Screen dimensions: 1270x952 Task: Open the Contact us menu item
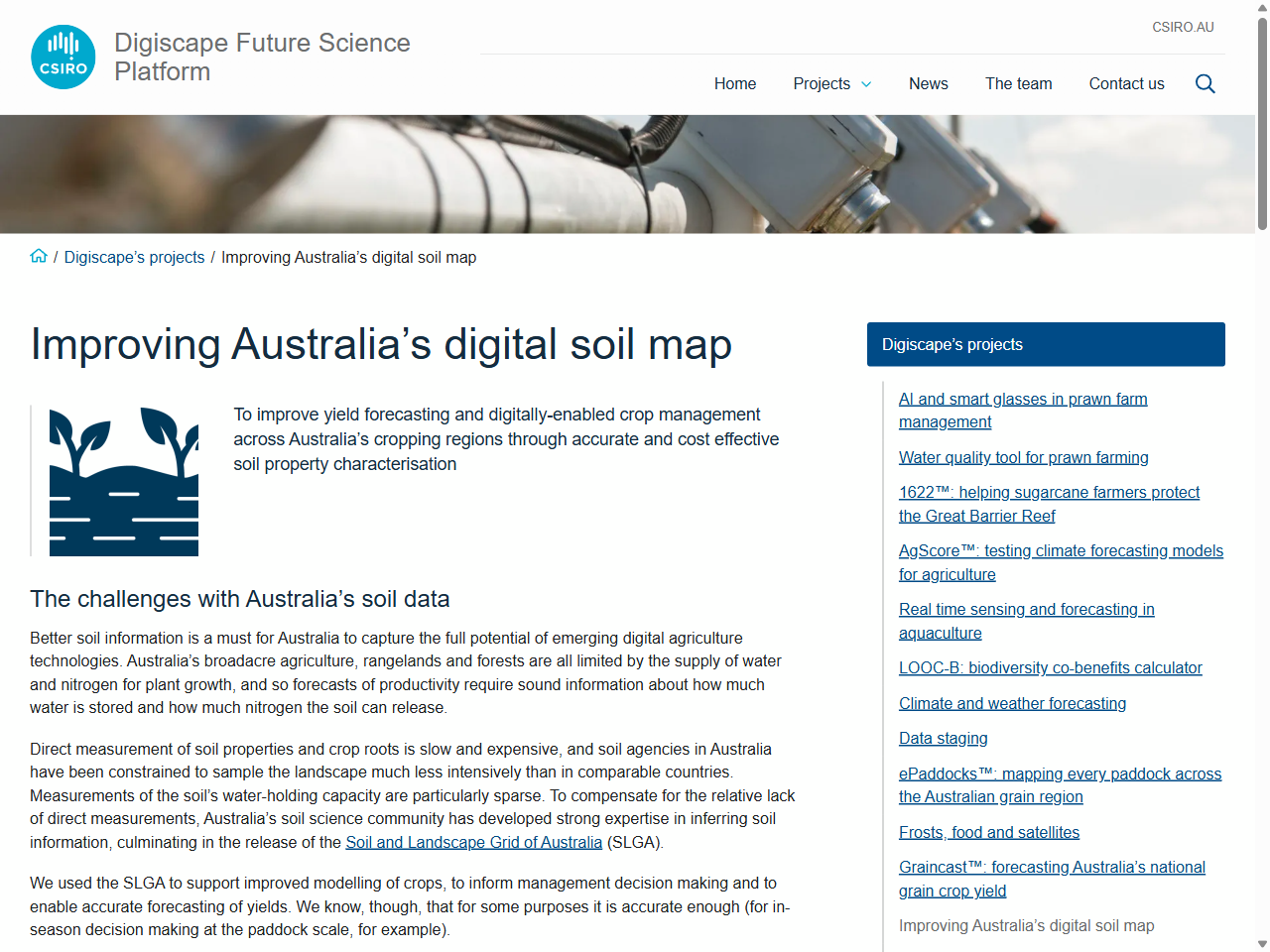click(x=1126, y=84)
